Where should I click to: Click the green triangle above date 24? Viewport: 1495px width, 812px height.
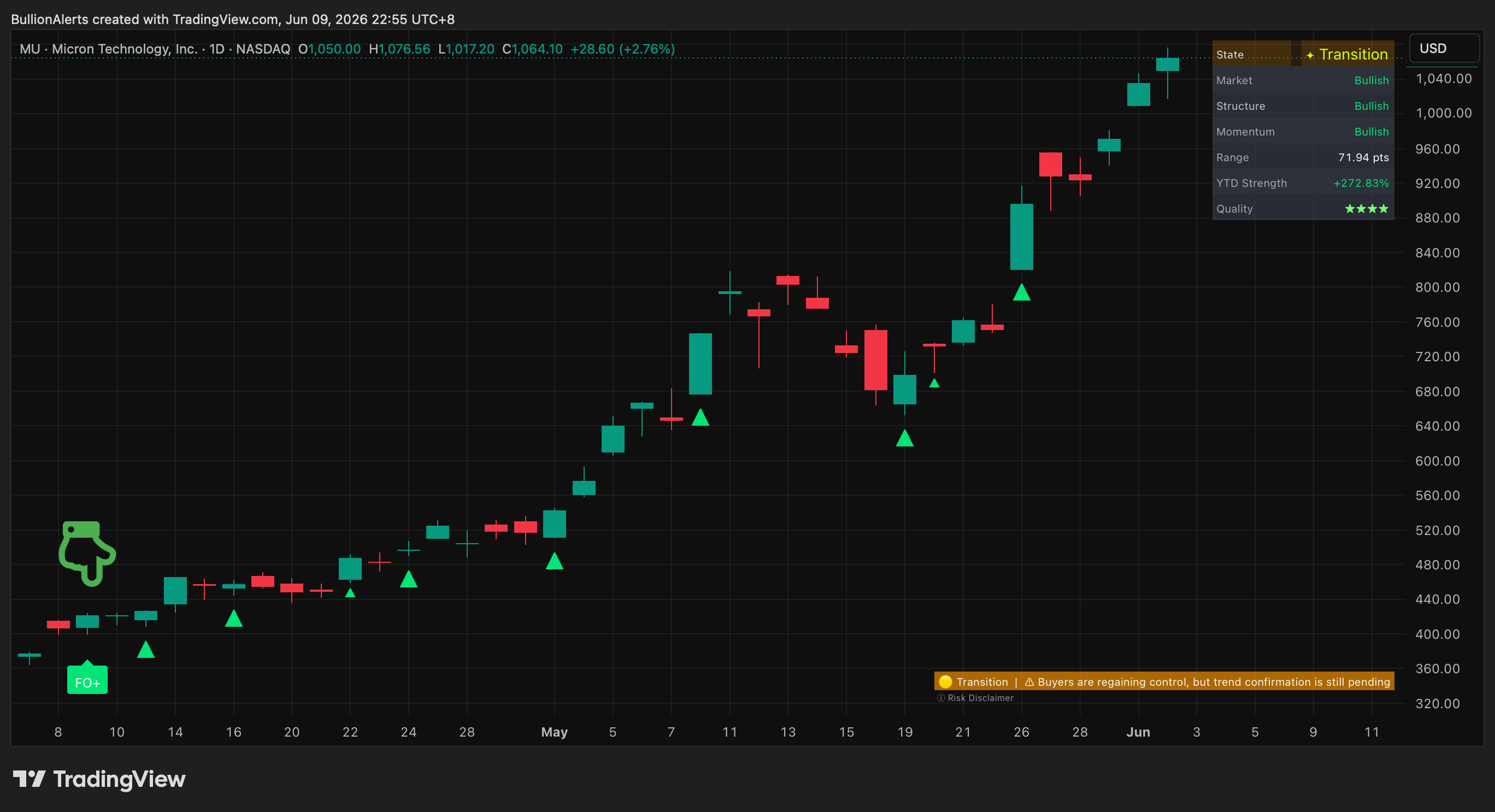pos(409,579)
